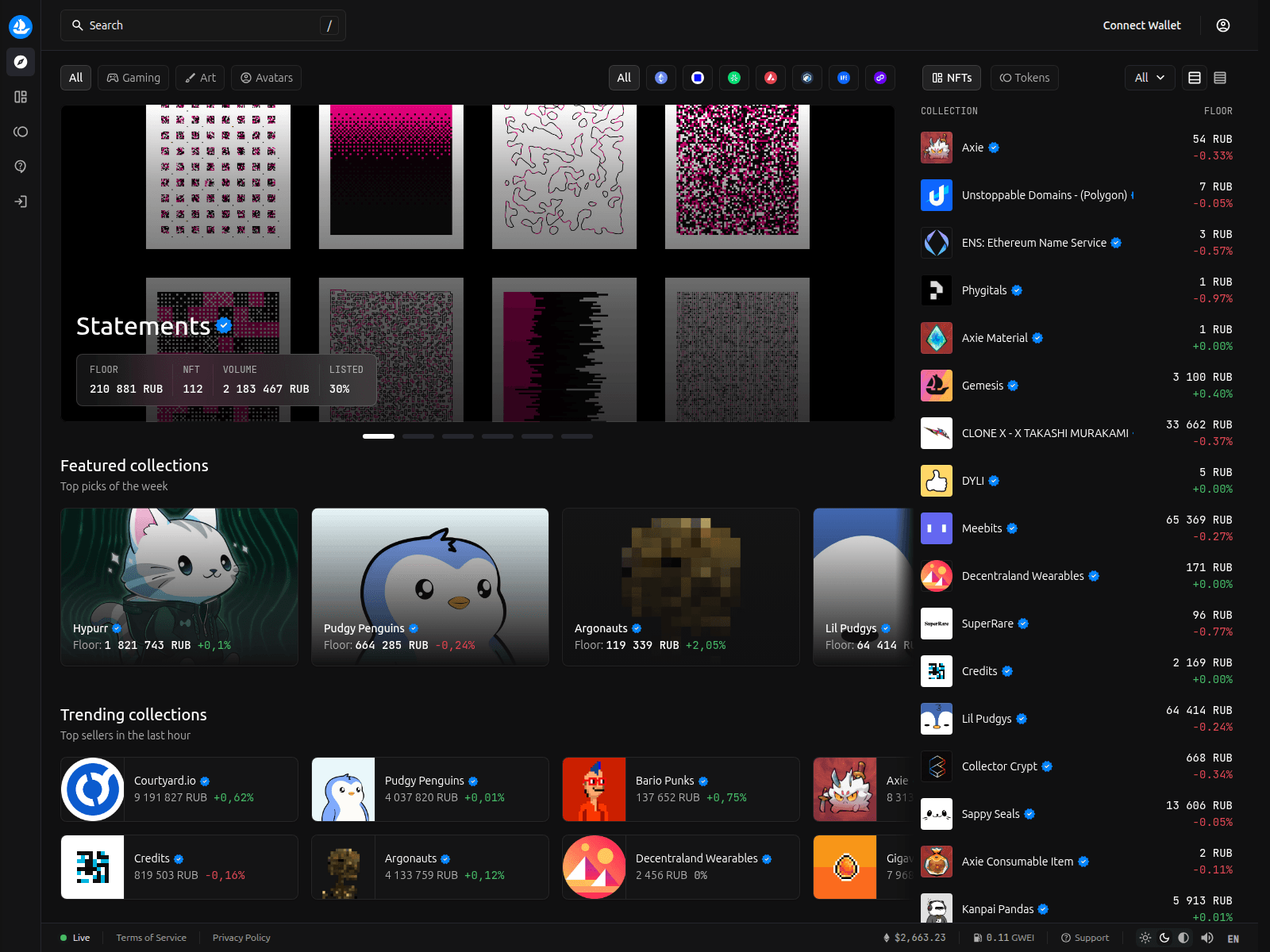Select the Art category tab

200,78
